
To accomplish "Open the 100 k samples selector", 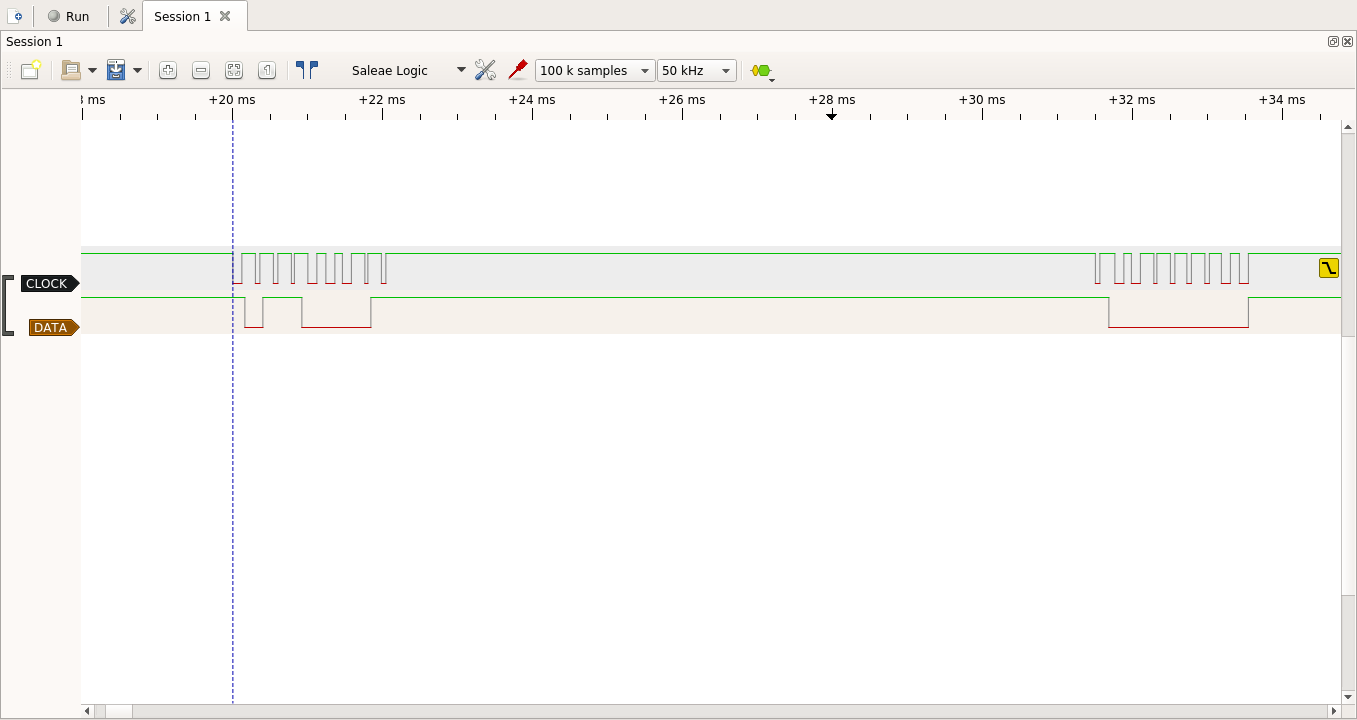I will tap(594, 70).
